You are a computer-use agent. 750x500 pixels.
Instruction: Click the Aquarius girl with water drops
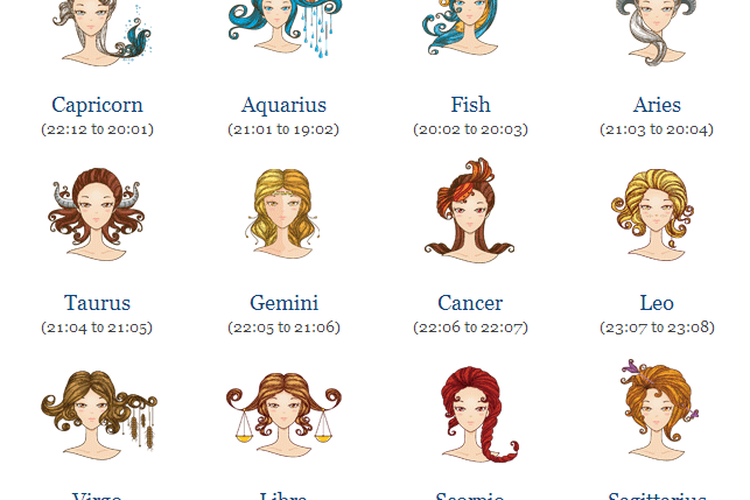[x=285, y=28]
